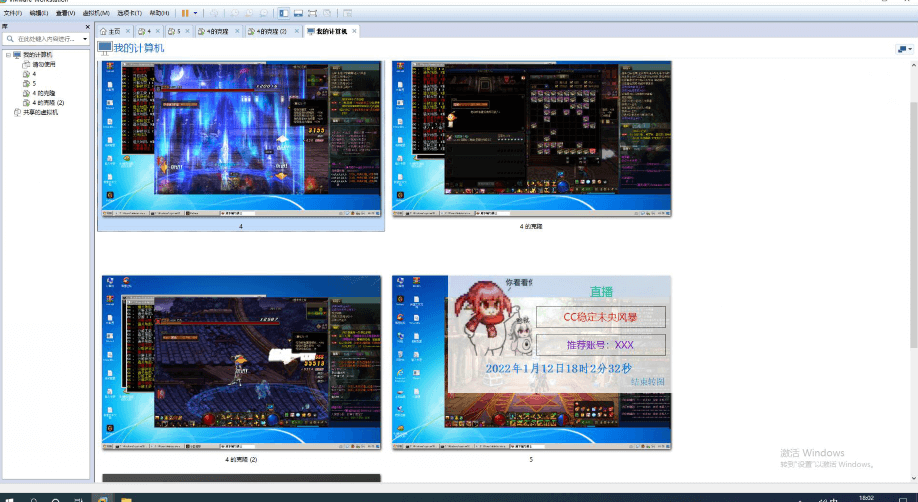This screenshot has width=918, height=502.
Task: Click the Unity mode toolbar icon
Action: coord(327,13)
